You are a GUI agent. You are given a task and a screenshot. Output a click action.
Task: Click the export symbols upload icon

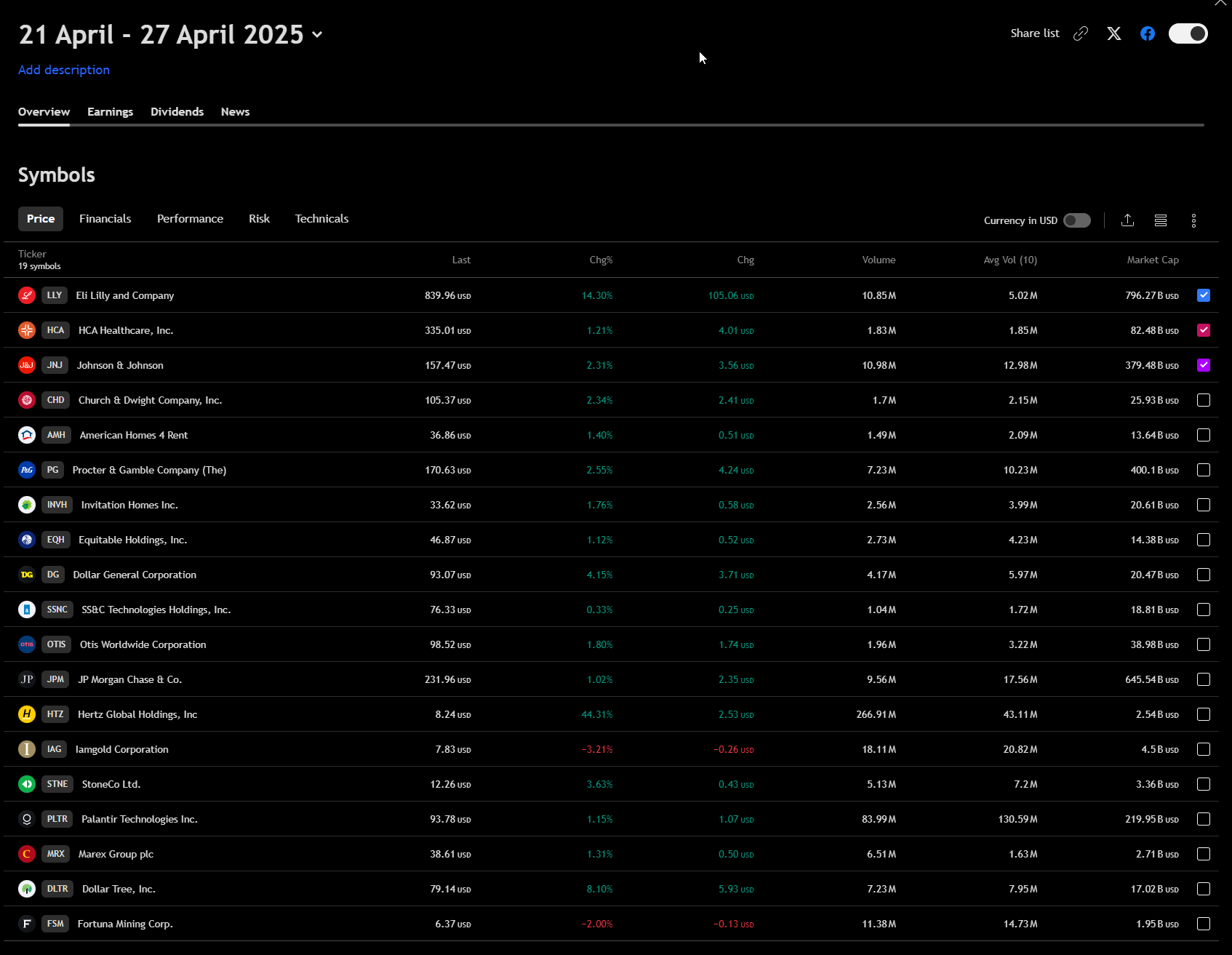[1128, 220]
